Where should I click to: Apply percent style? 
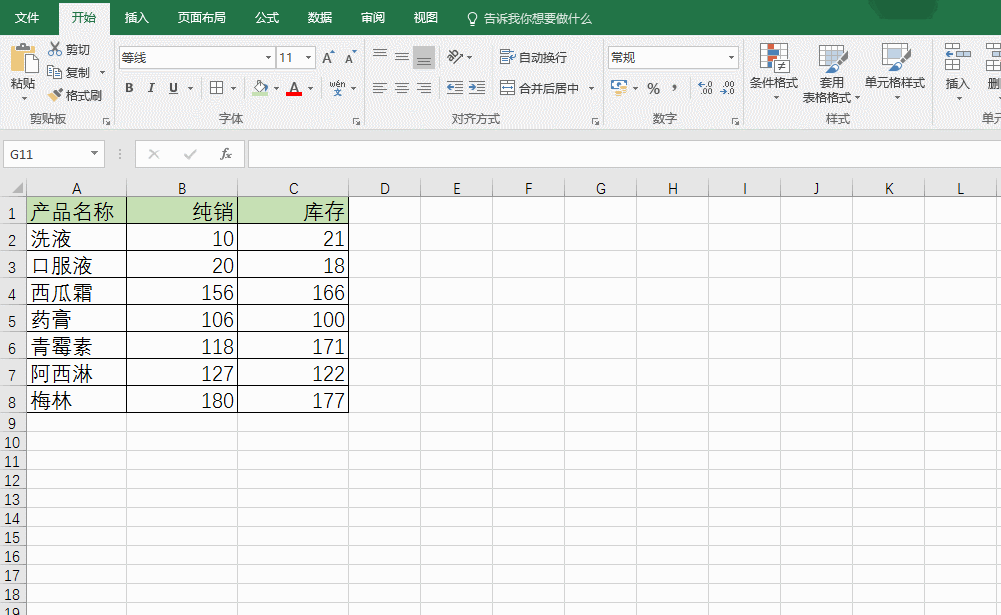point(654,88)
